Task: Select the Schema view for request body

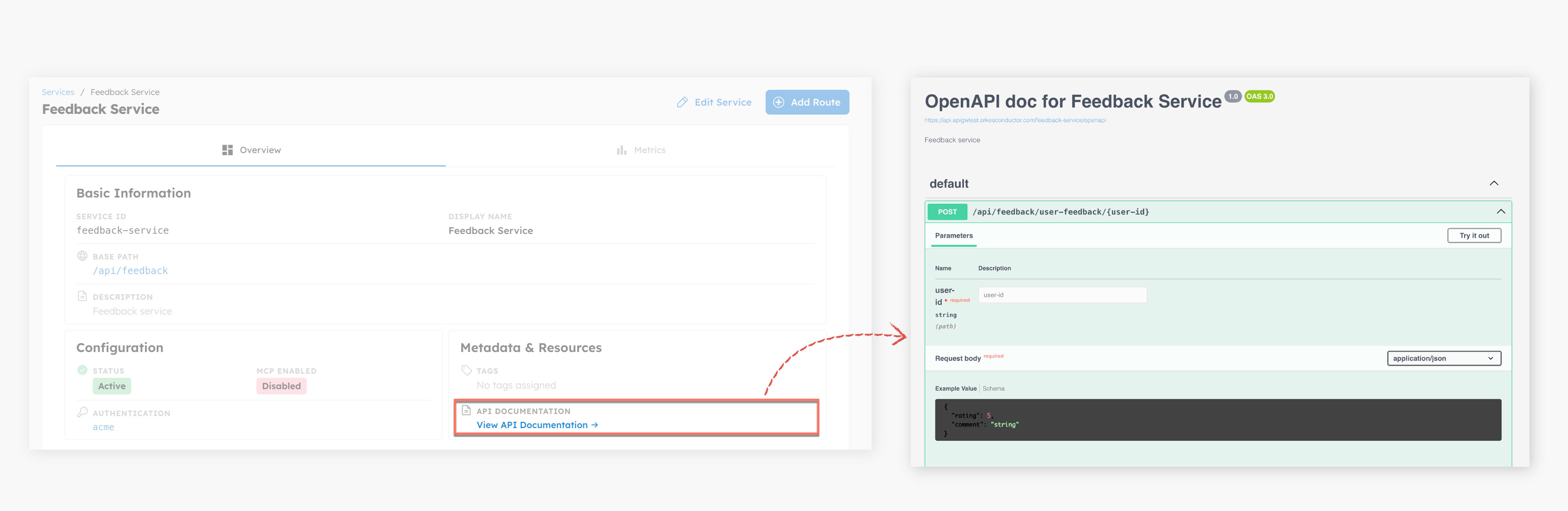Action: (x=994, y=388)
